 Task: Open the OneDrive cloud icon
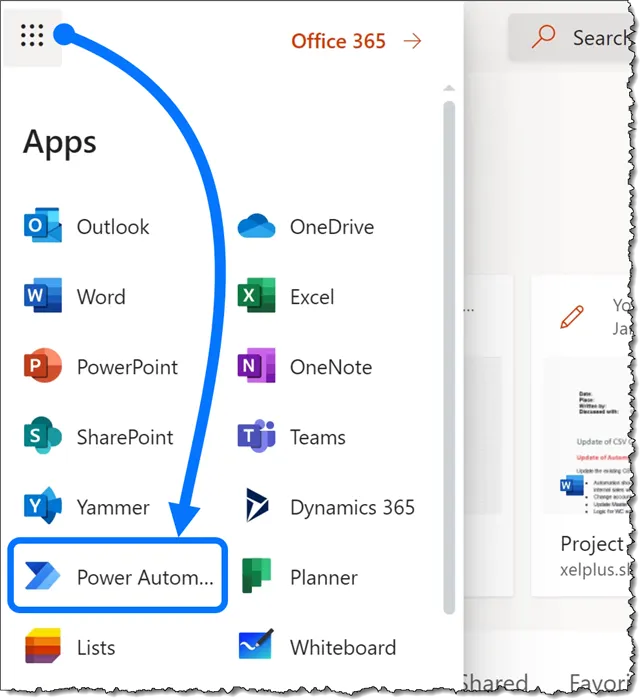click(256, 227)
